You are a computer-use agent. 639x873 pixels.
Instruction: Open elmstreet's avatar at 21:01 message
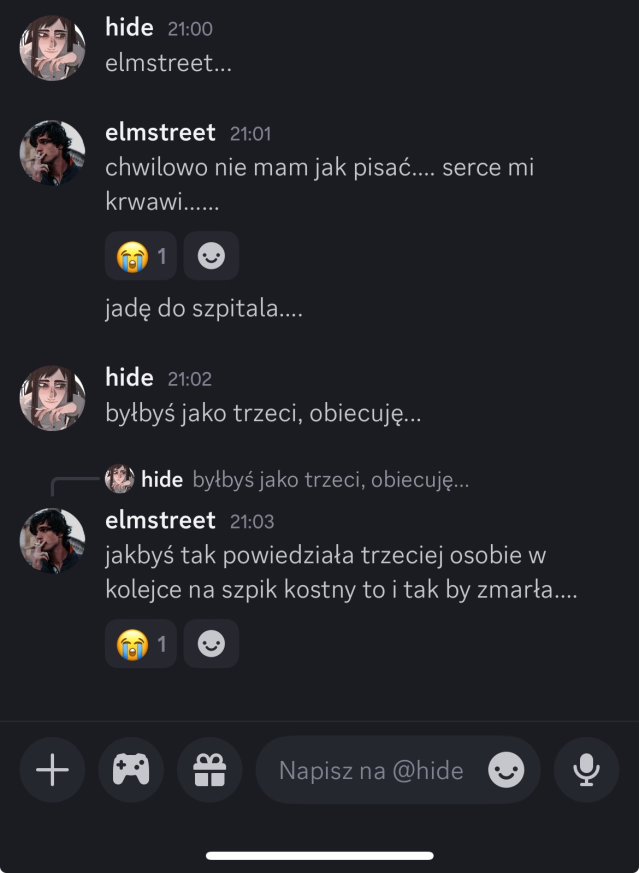(52, 153)
